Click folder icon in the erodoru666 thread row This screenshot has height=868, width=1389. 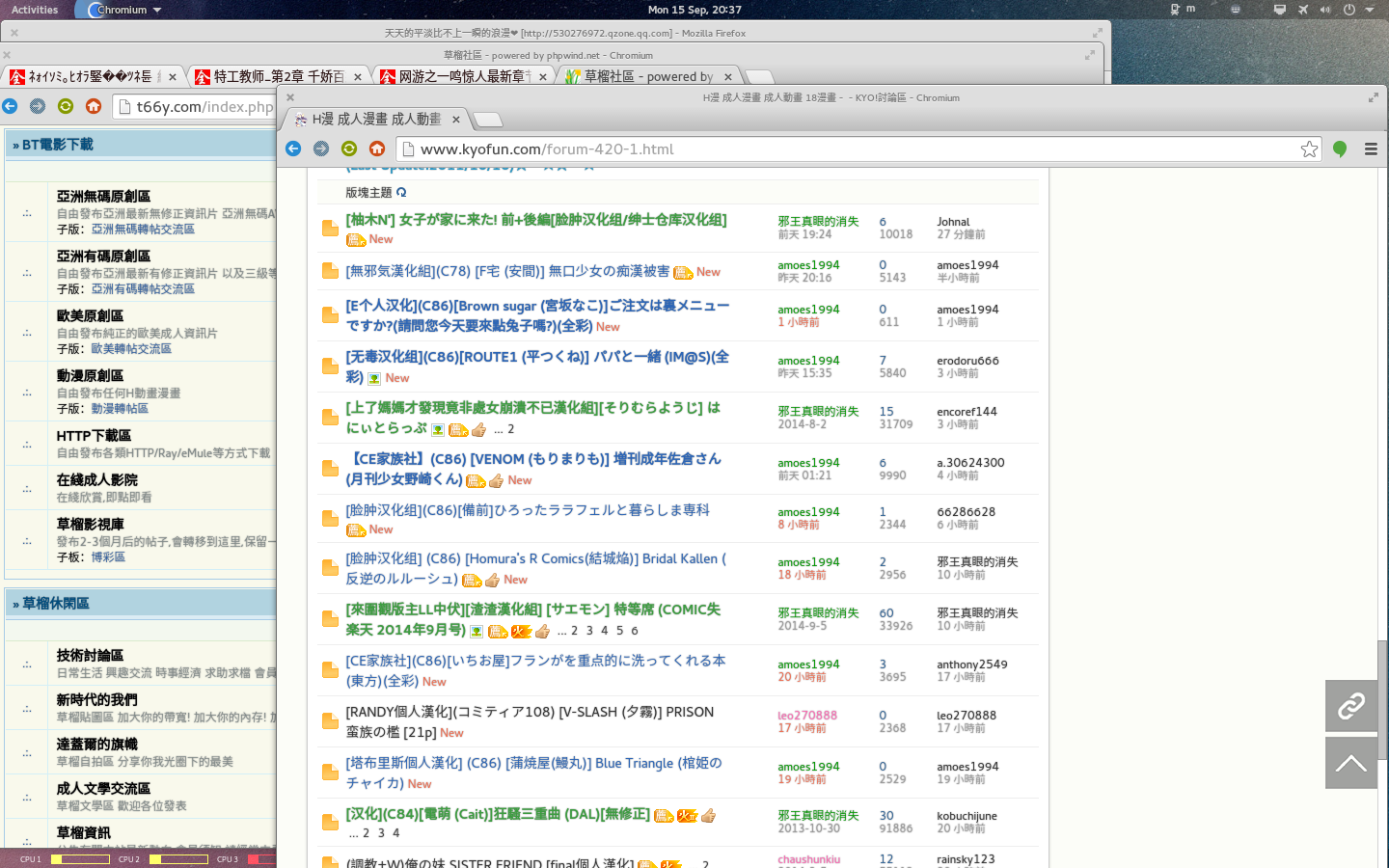[330, 366]
